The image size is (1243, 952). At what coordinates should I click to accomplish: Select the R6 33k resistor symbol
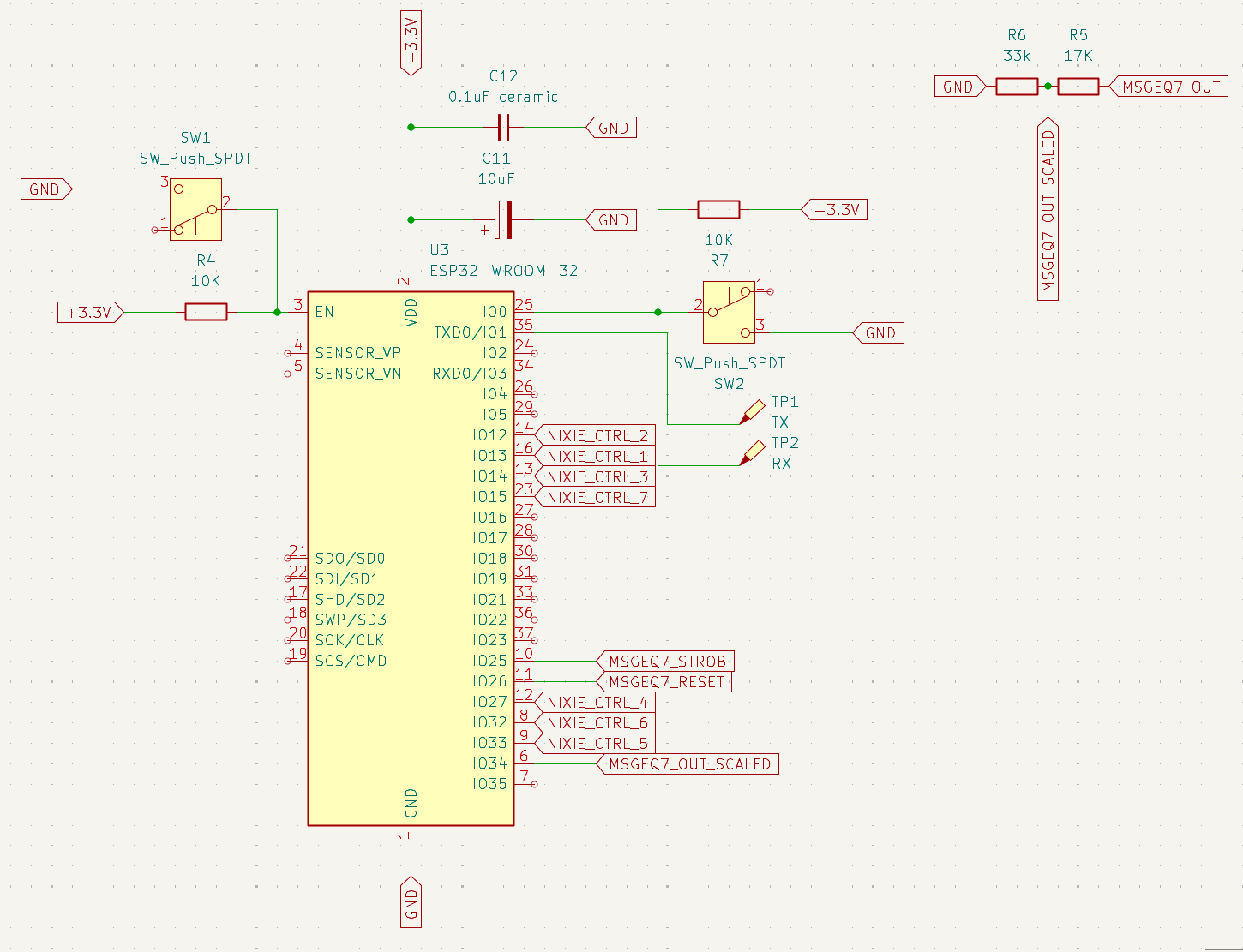click(1017, 87)
